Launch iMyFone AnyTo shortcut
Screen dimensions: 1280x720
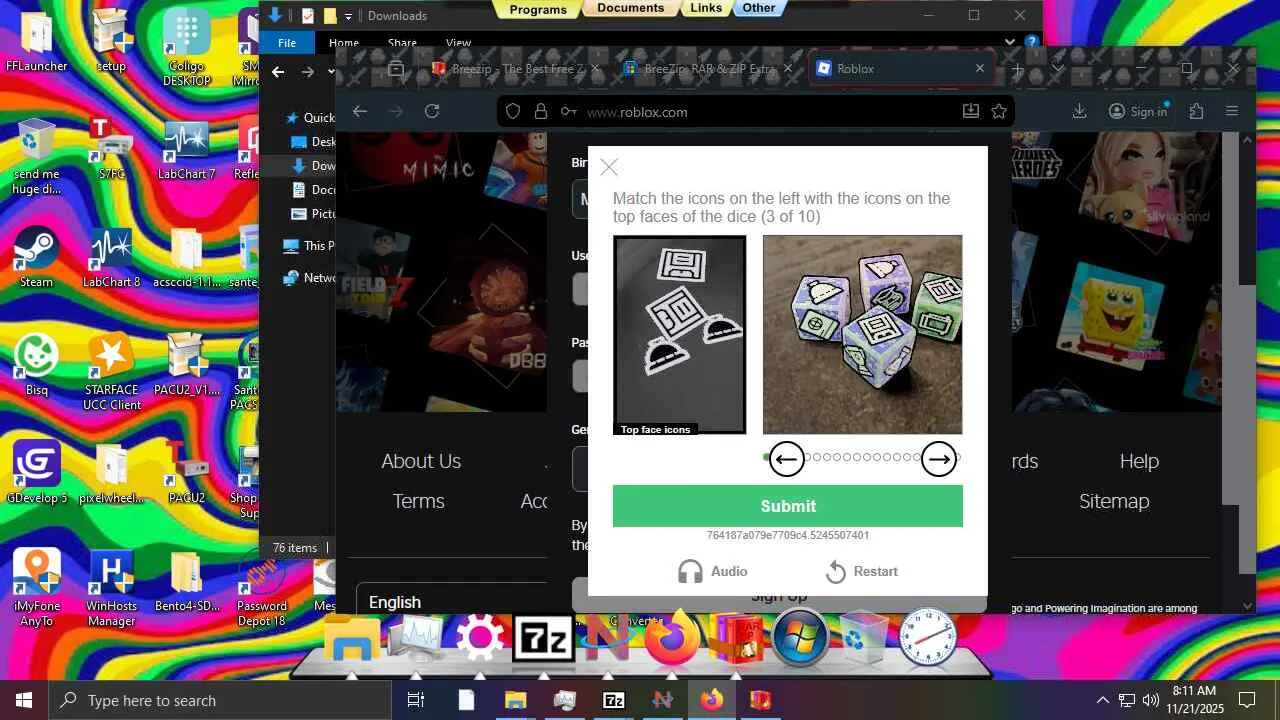tap(37, 588)
